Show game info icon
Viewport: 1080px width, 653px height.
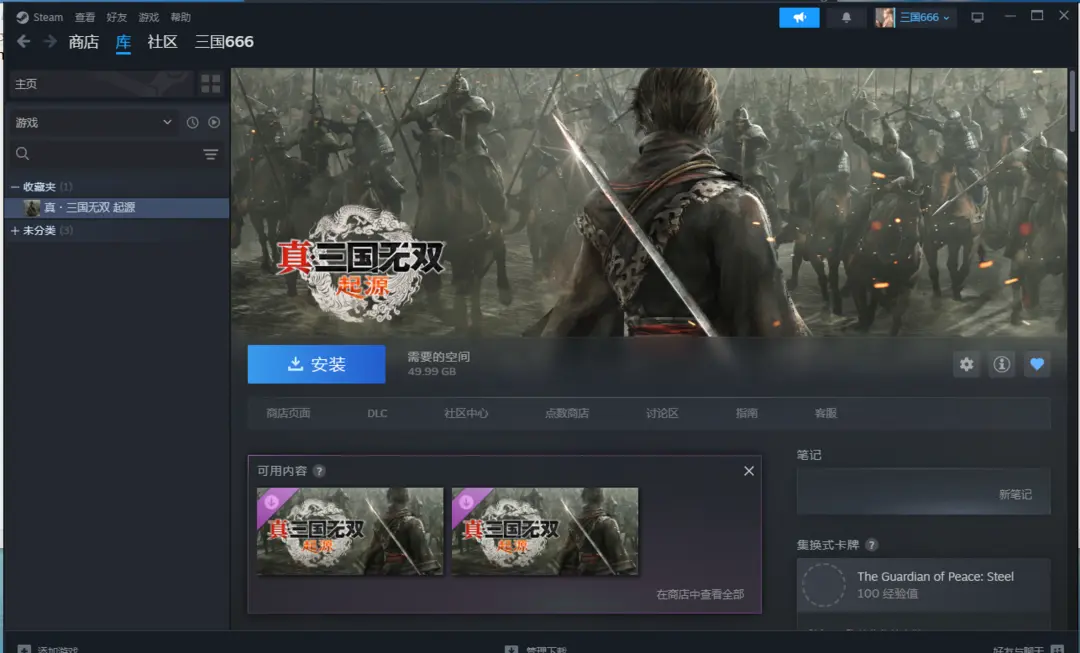tap(1001, 364)
